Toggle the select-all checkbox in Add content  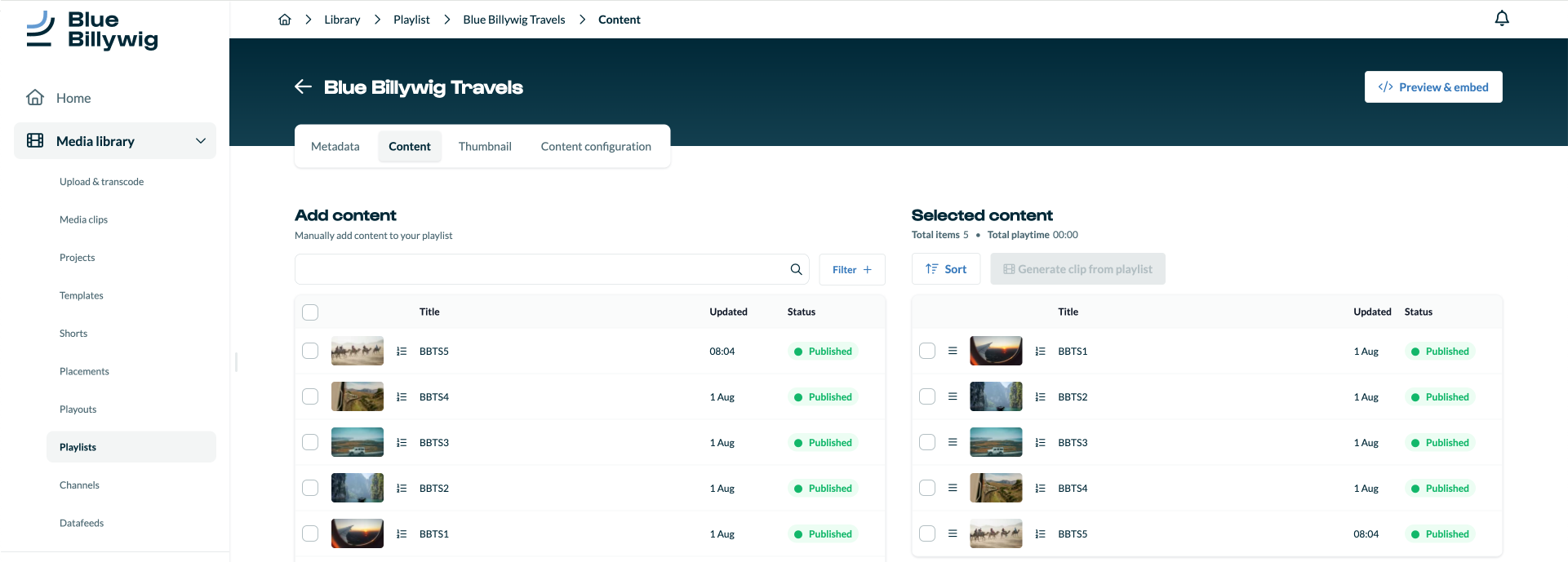coord(310,312)
